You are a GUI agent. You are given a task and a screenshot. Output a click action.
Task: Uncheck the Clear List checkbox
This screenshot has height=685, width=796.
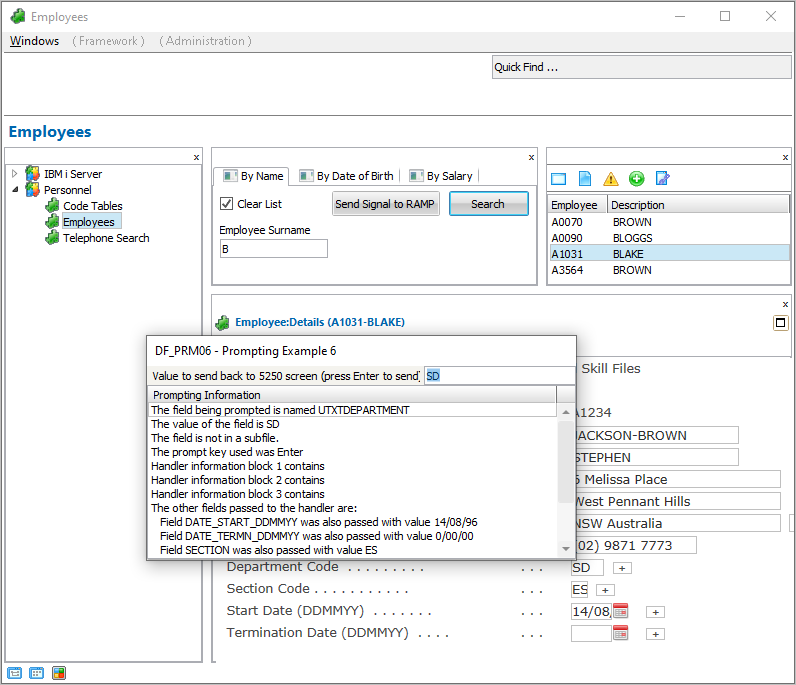point(227,204)
